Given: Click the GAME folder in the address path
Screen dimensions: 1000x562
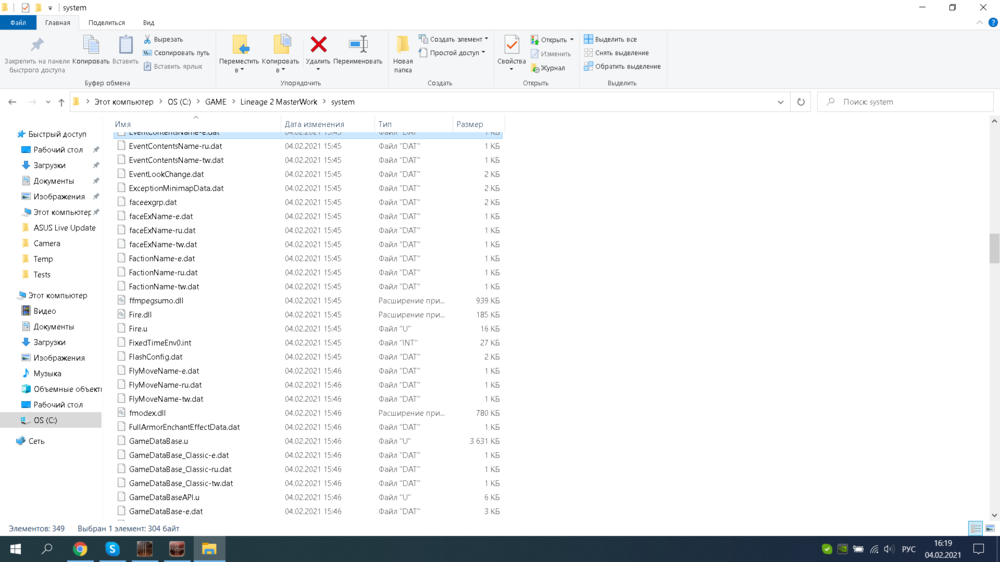Looking at the screenshot, I should 215,102.
